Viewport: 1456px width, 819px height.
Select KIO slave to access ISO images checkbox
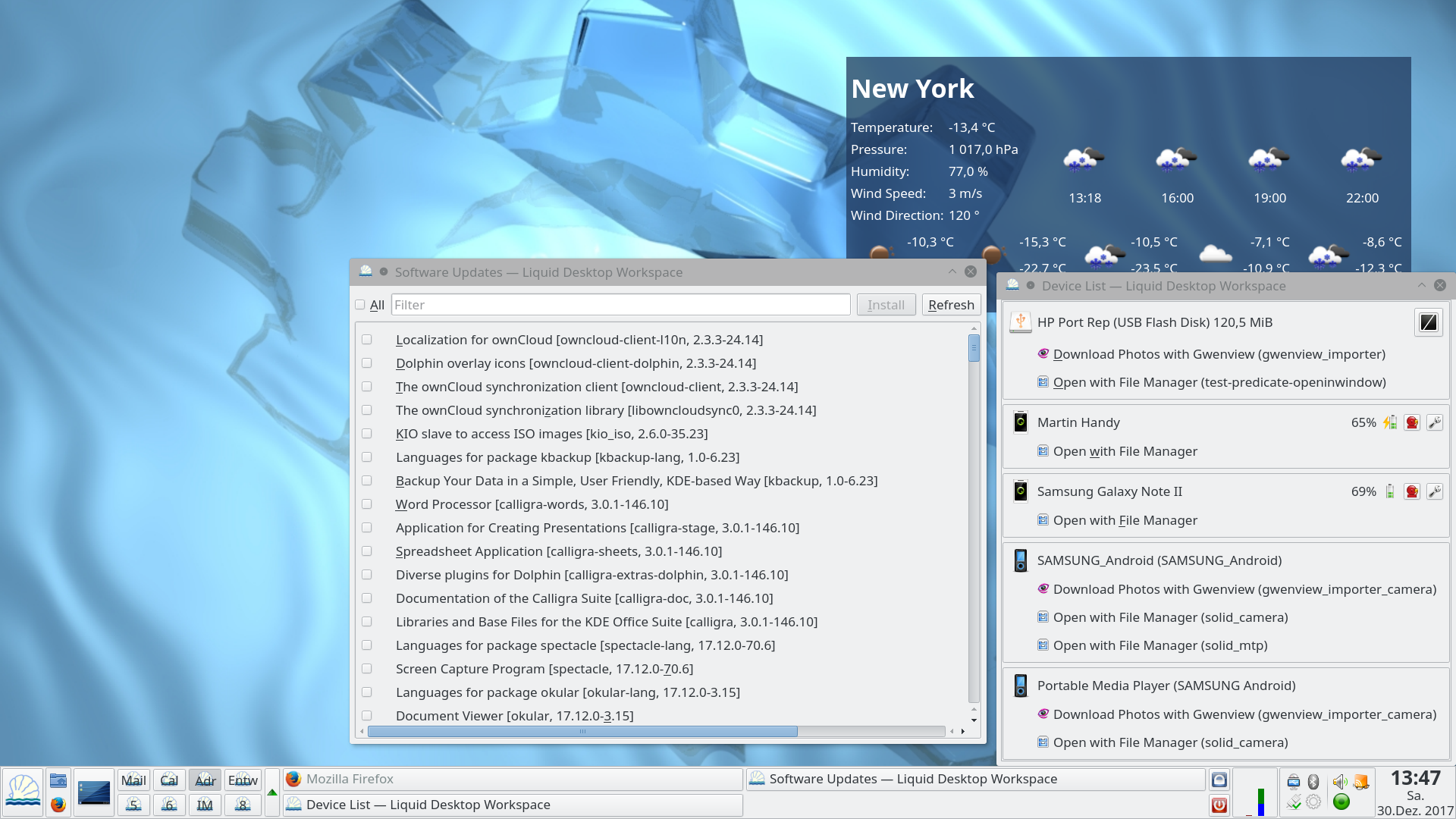click(367, 434)
